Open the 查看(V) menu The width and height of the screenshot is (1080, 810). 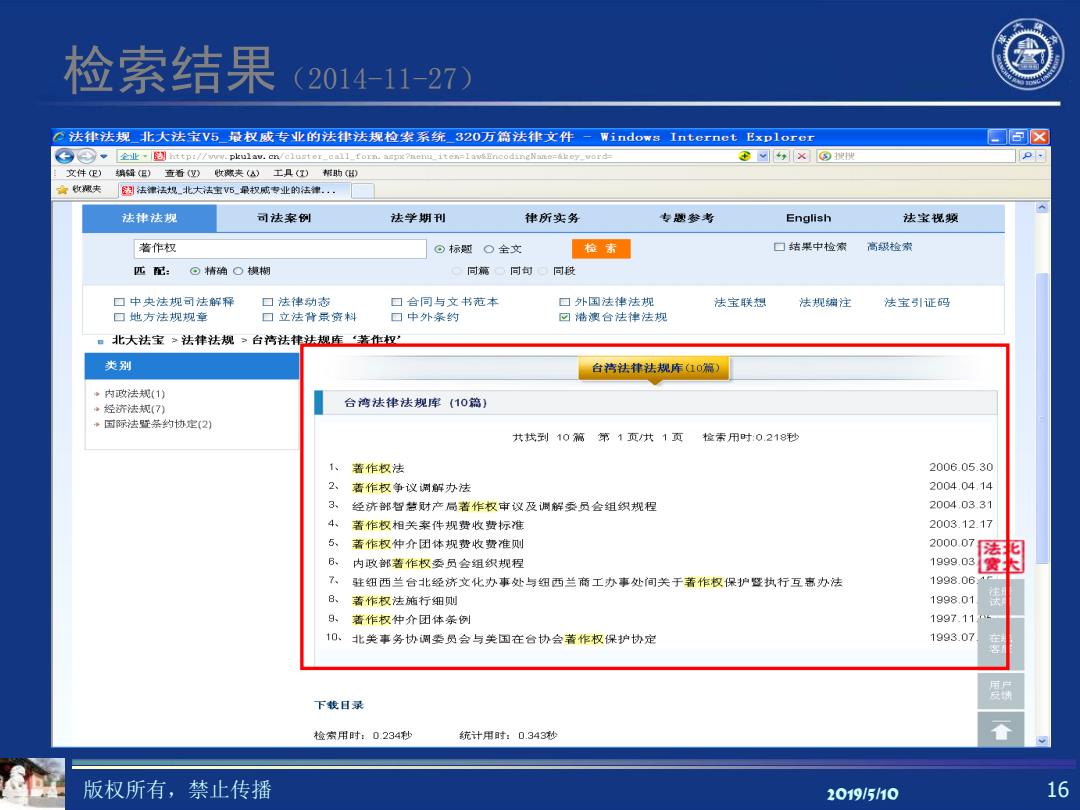coord(183,173)
